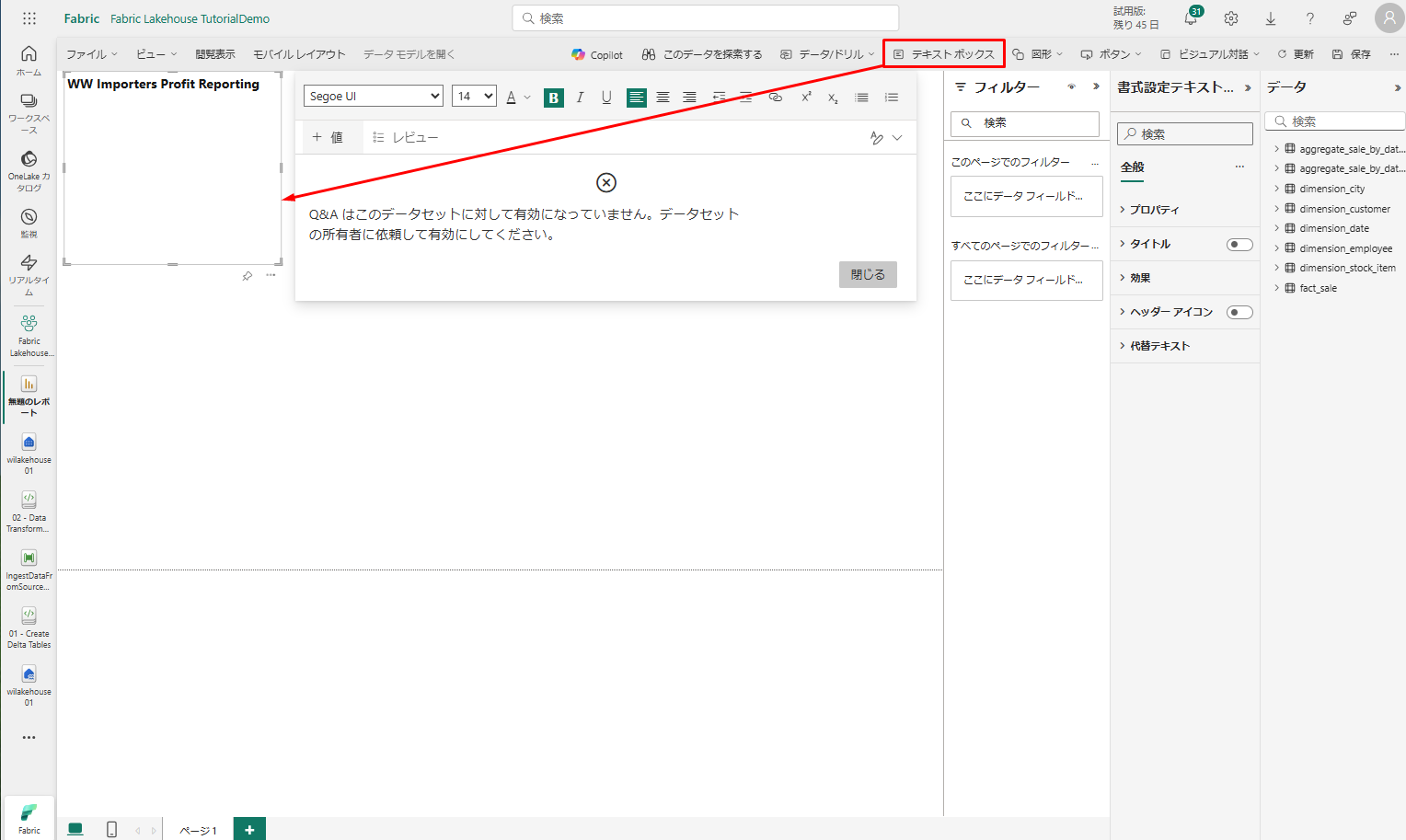Focus the top 検索 search box
The image size is (1406, 840).
pos(706,18)
